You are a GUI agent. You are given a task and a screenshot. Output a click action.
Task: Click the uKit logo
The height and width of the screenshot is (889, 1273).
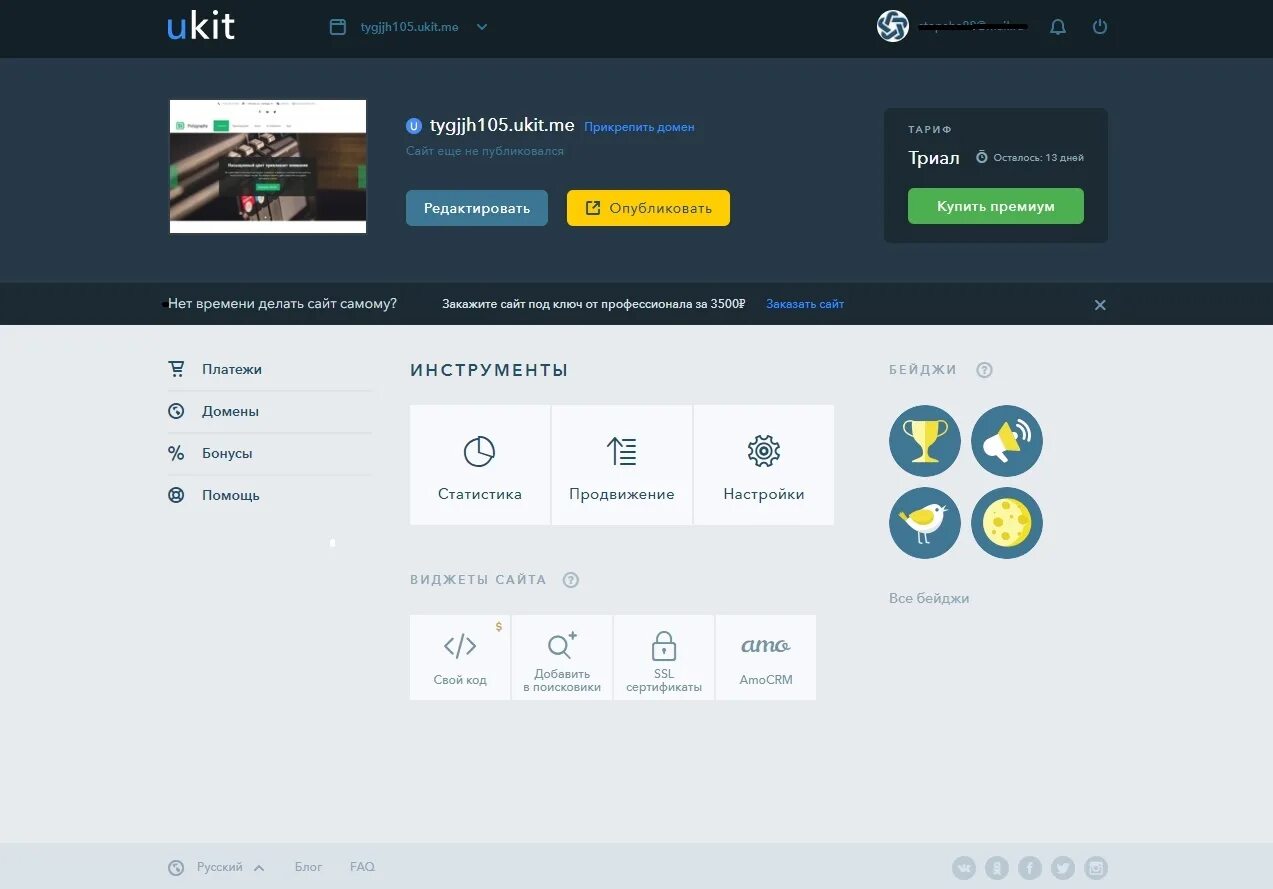click(x=201, y=26)
